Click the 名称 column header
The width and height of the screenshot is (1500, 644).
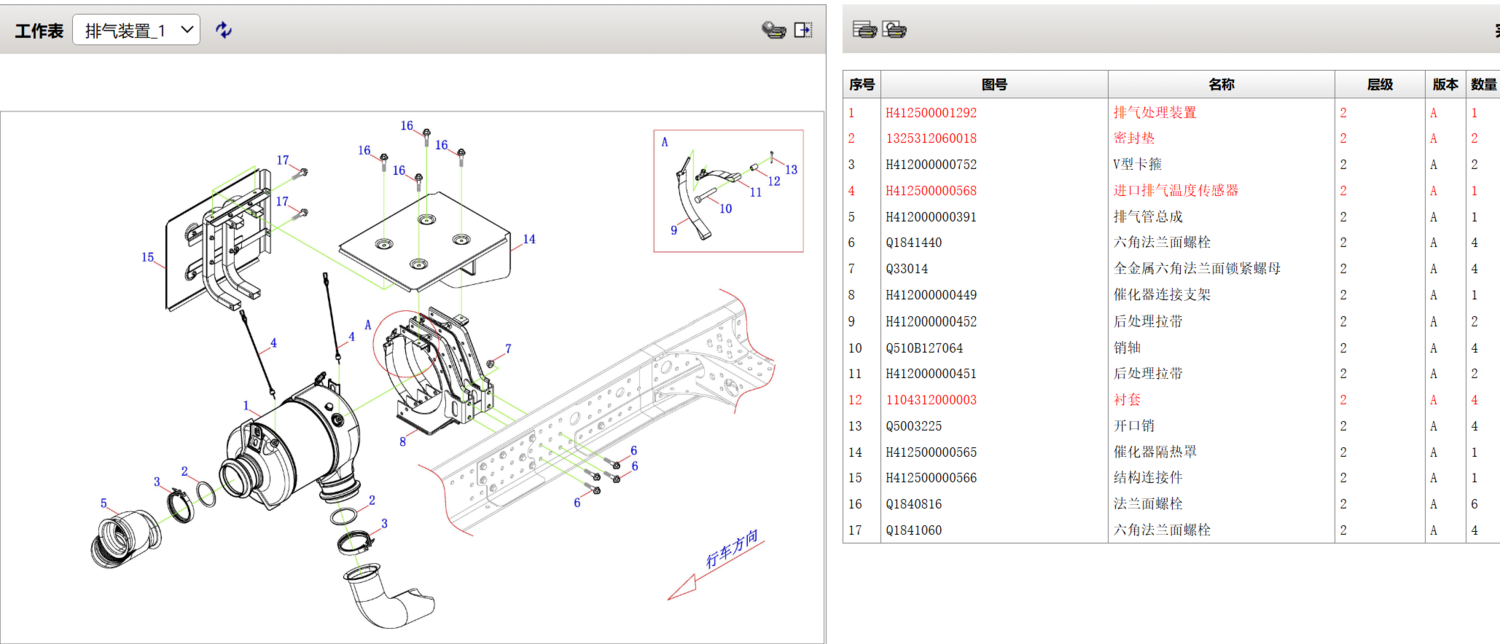(1221, 85)
